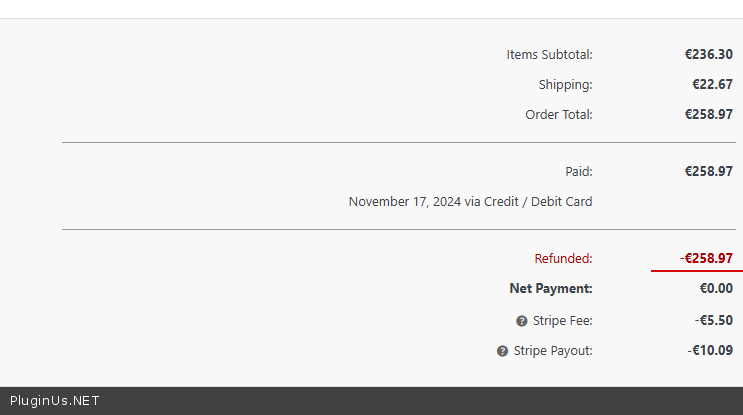Select the €236.30 items subtotal amount
This screenshot has width=743, height=415.
(708, 55)
